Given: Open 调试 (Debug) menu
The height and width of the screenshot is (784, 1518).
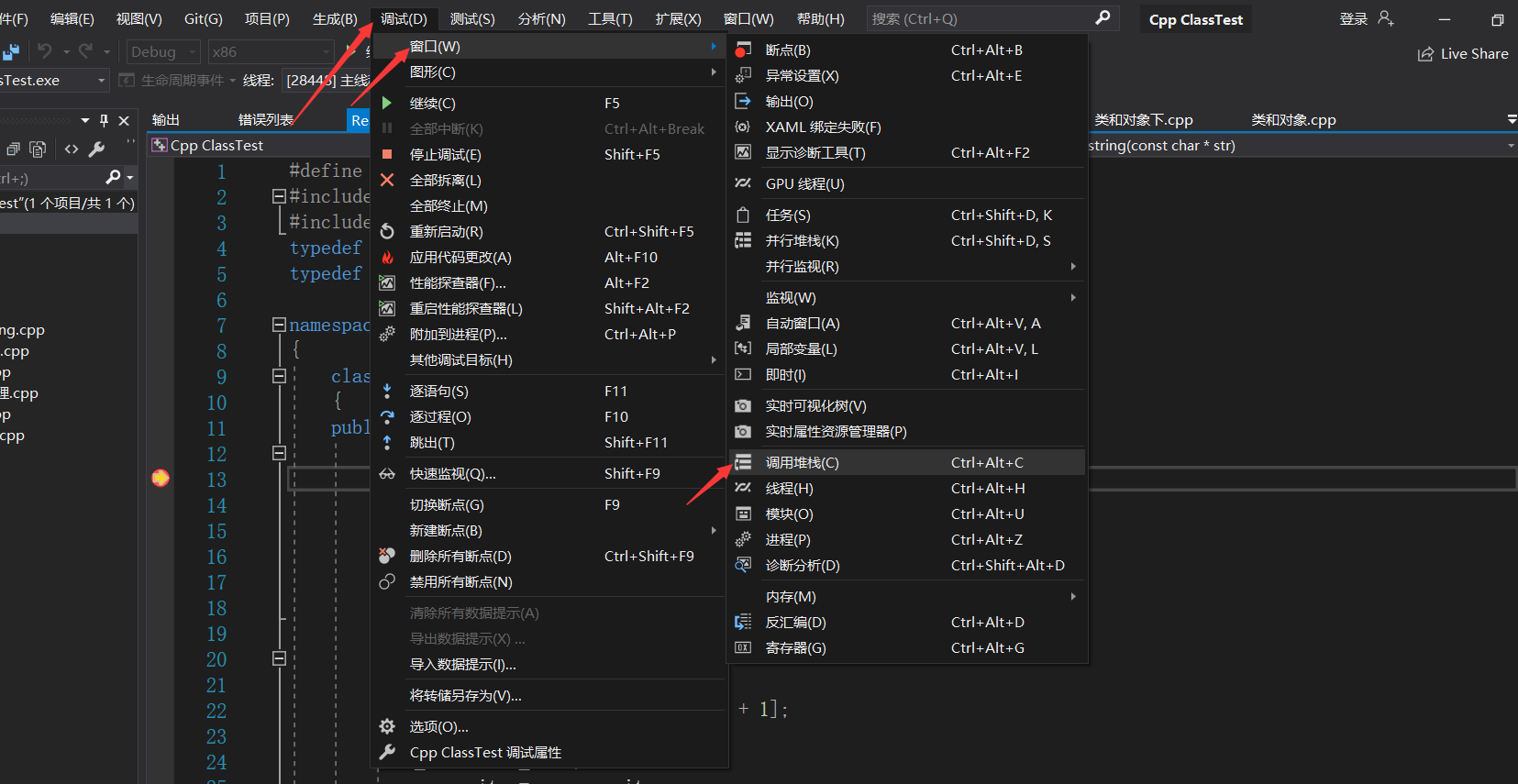Looking at the screenshot, I should pos(404,18).
